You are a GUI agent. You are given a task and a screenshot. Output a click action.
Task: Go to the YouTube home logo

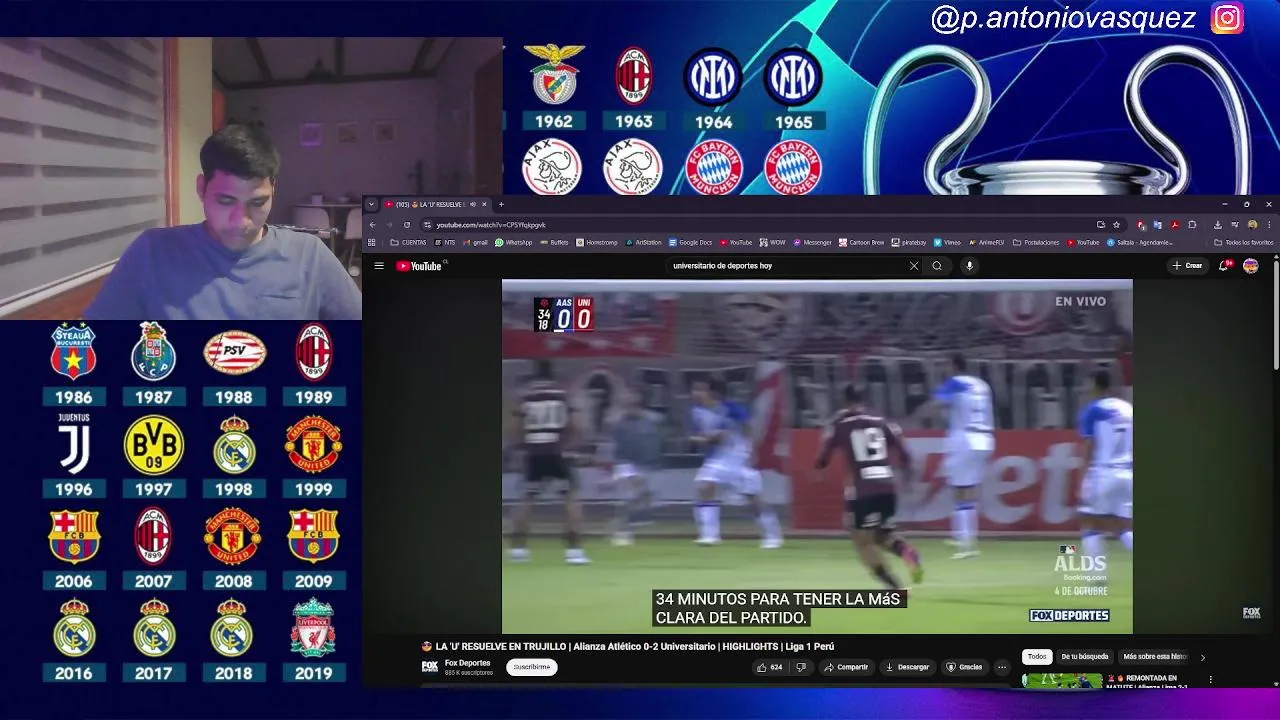click(419, 266)
